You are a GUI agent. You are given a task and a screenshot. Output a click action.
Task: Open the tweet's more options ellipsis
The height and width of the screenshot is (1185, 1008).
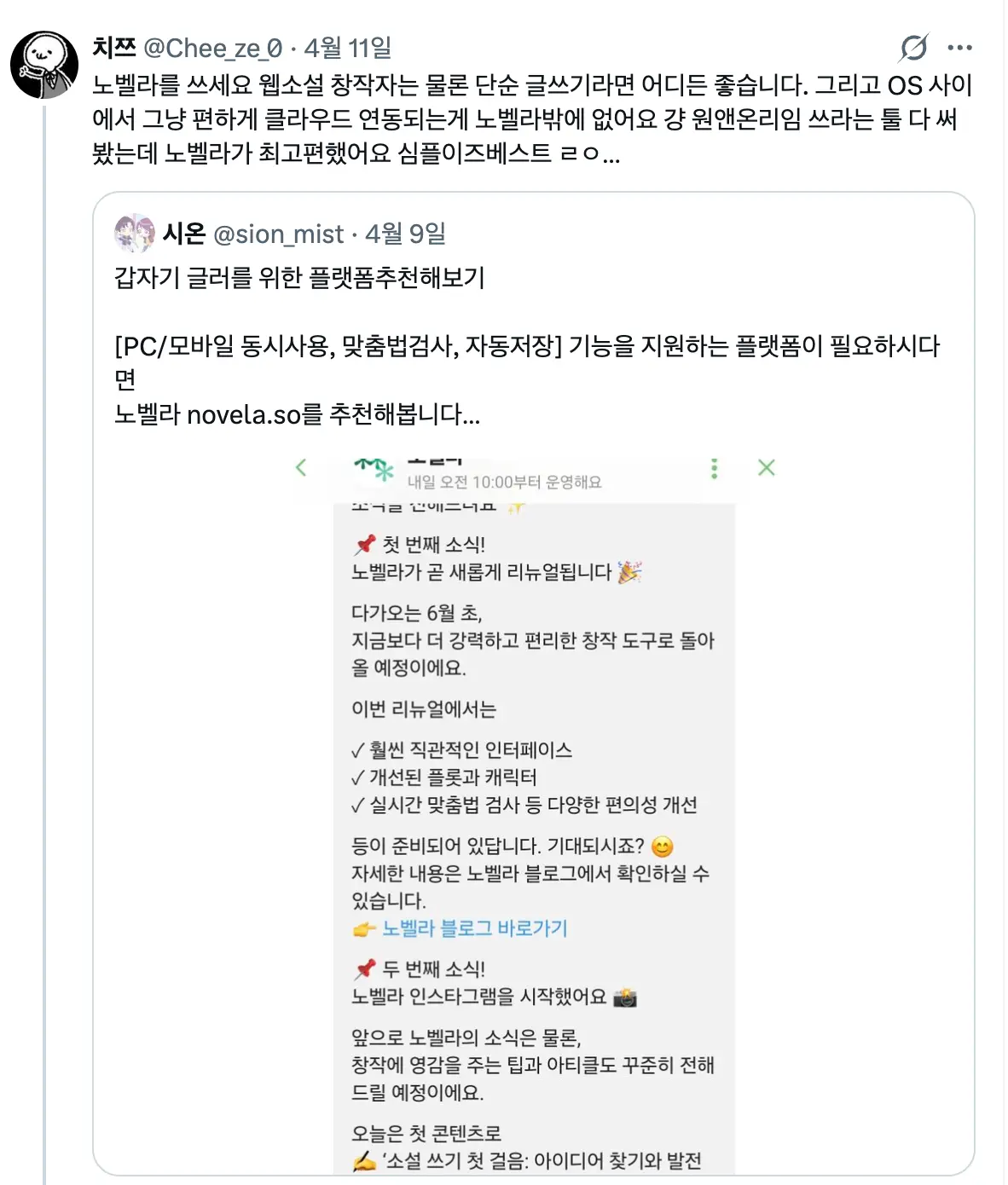click(959, 48)
